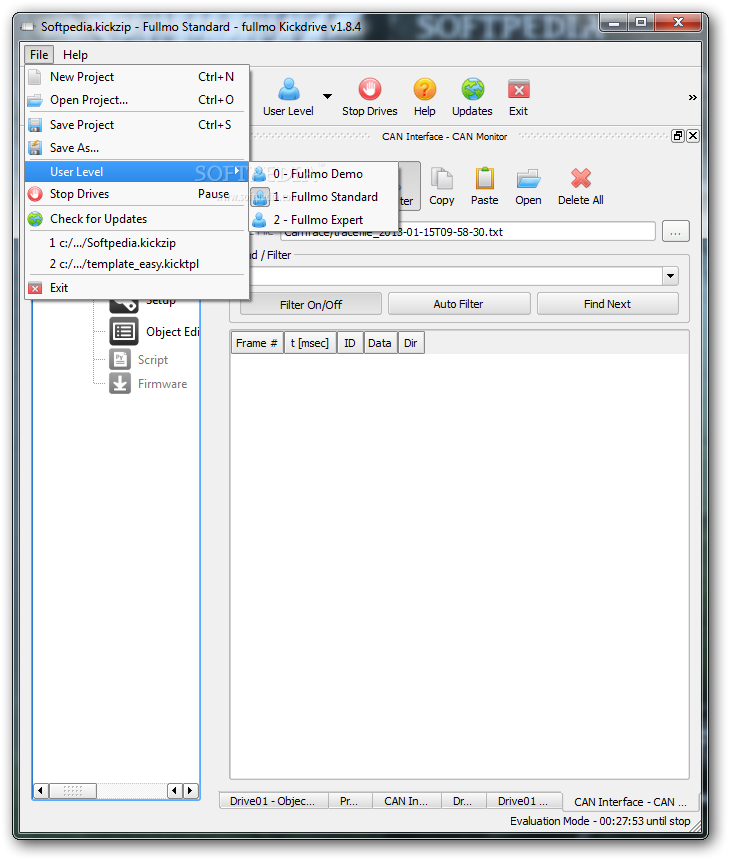The width and height of the screenshot is (729, 860).
Task: Select 1 - Fullmo Standard user level
Action: 324,197
